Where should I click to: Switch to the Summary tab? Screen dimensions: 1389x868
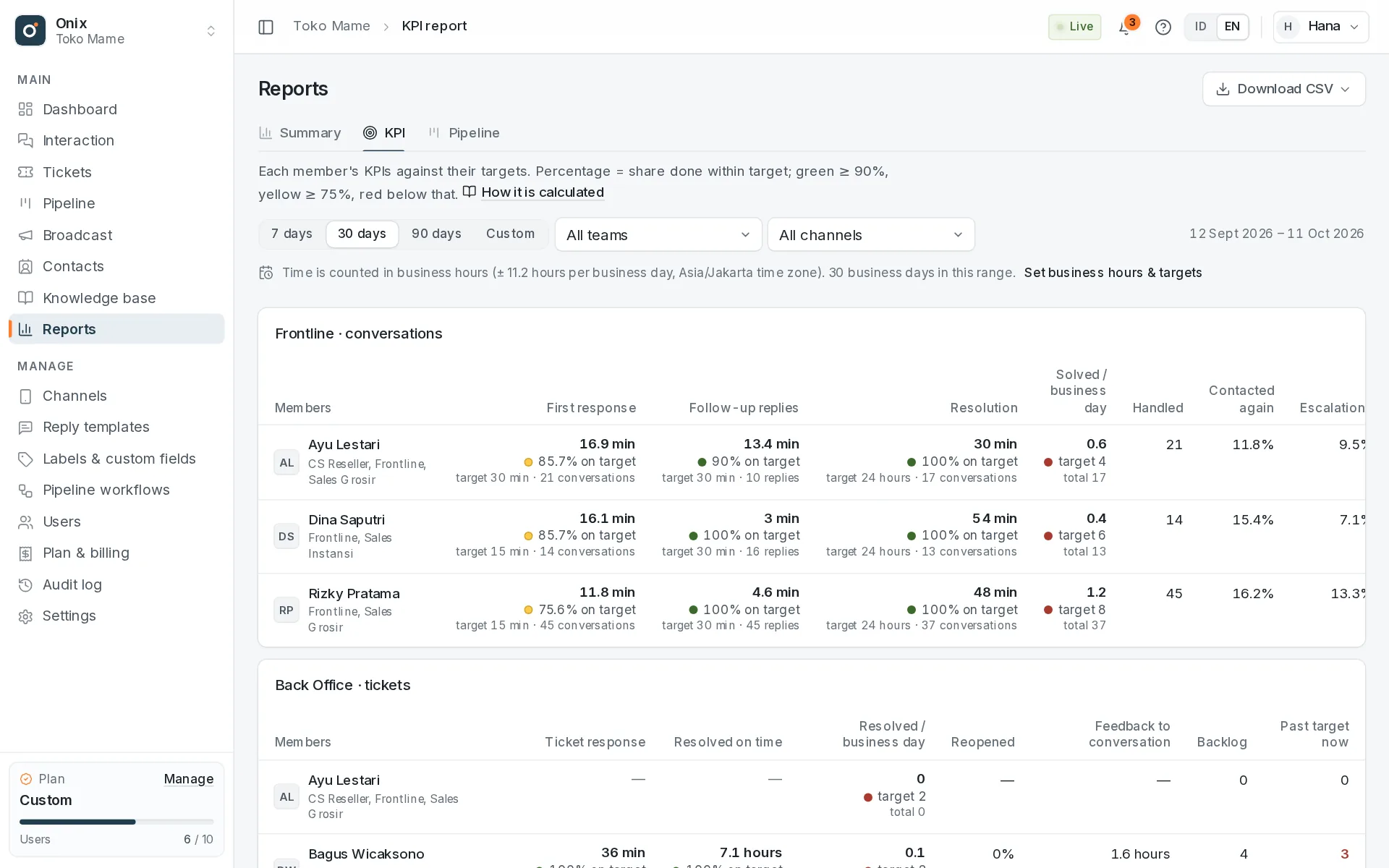tap(300, 133)
